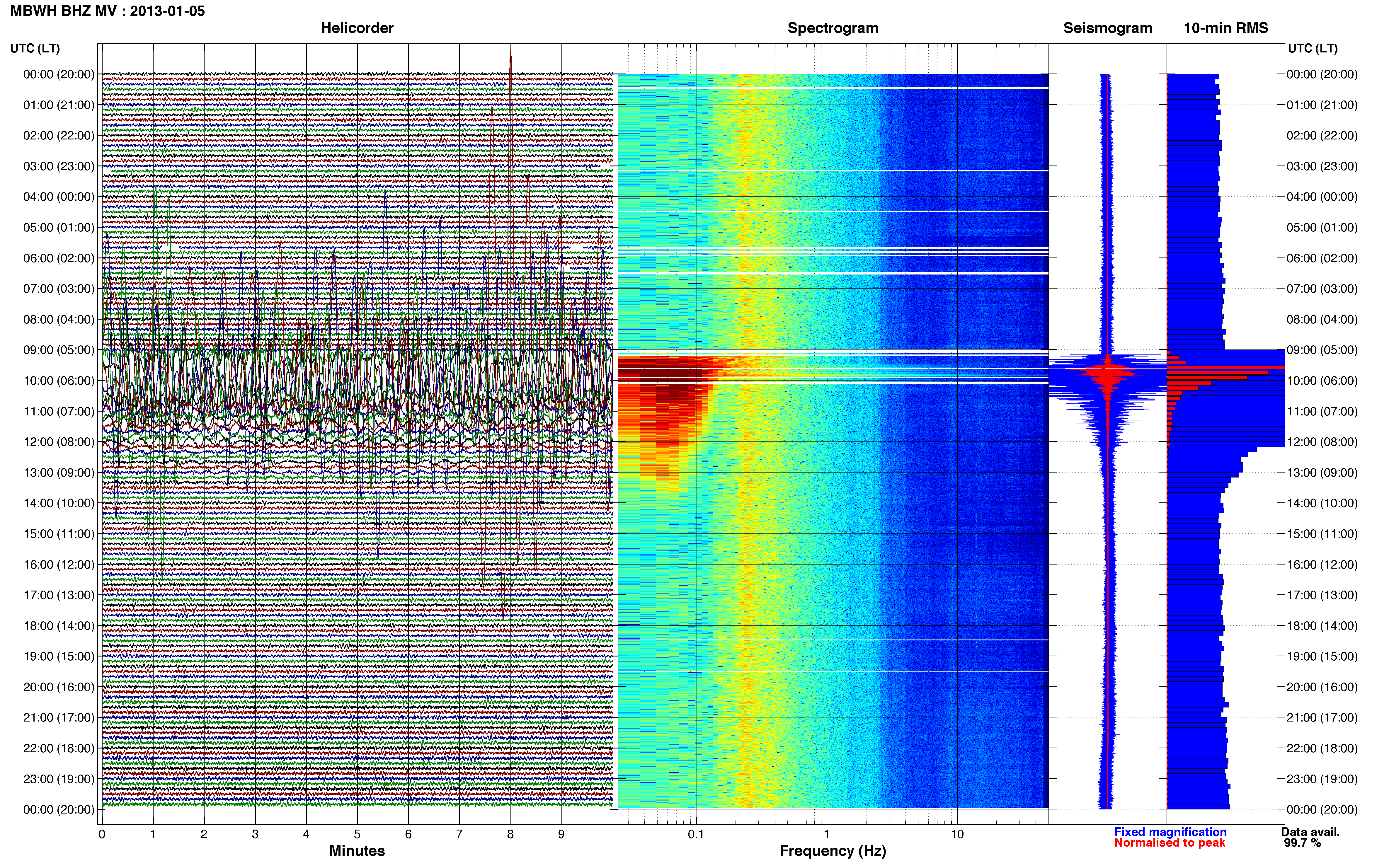Click frequency tick label '10' on spectrogram axis
1389x868 pixels.
[957, 834]
